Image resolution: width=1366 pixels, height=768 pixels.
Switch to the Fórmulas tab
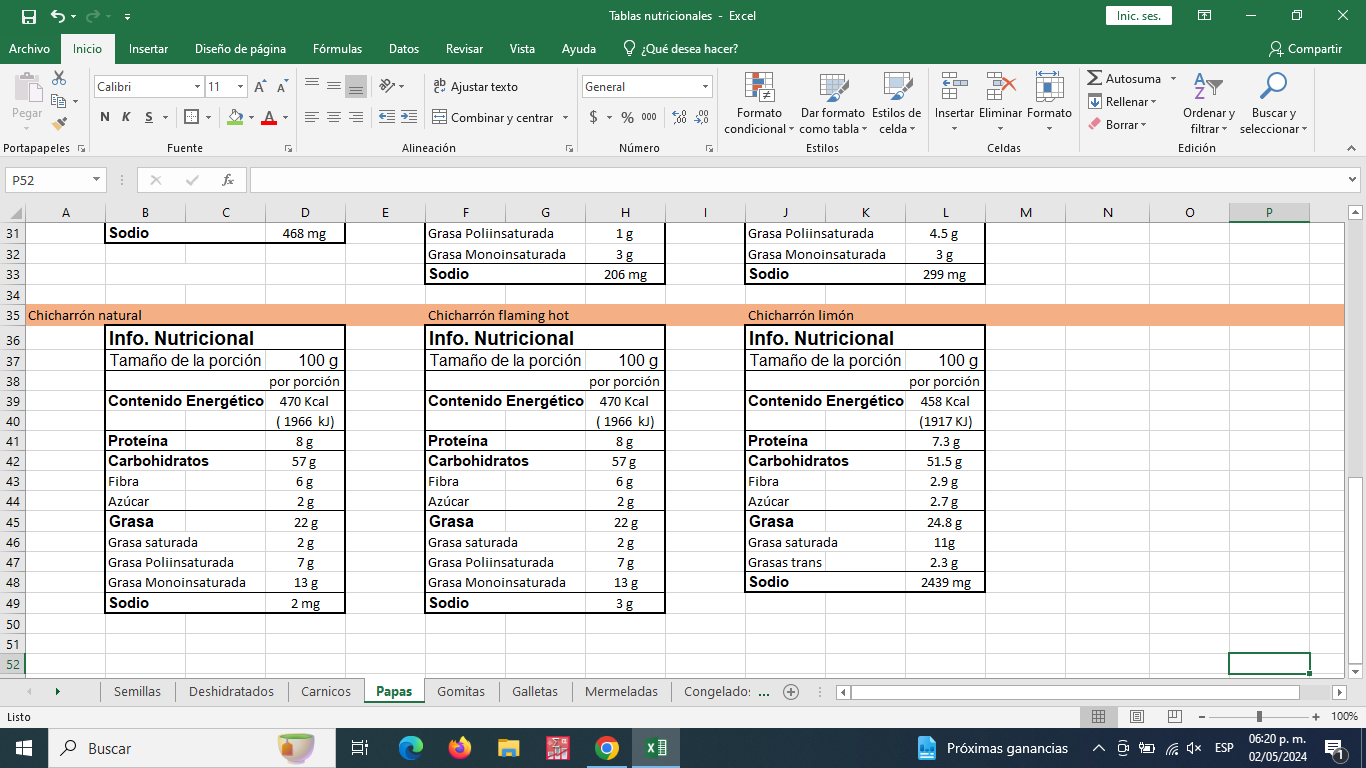[337, 48]
